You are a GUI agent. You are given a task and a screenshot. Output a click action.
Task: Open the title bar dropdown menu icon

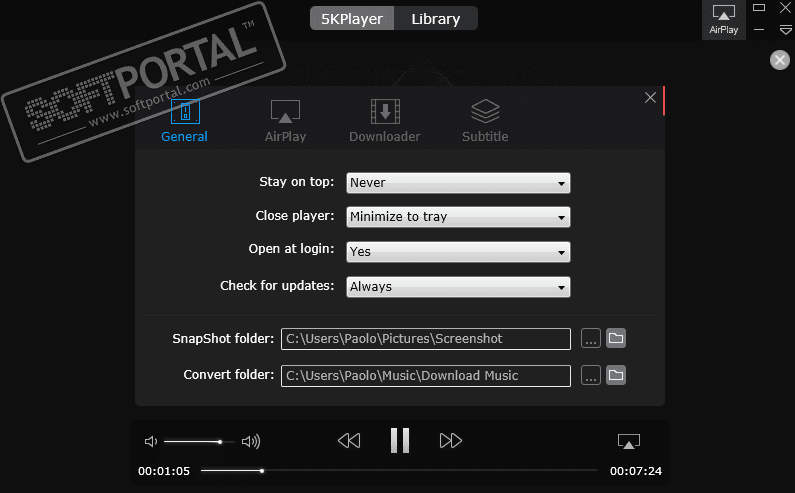[785, 30]
